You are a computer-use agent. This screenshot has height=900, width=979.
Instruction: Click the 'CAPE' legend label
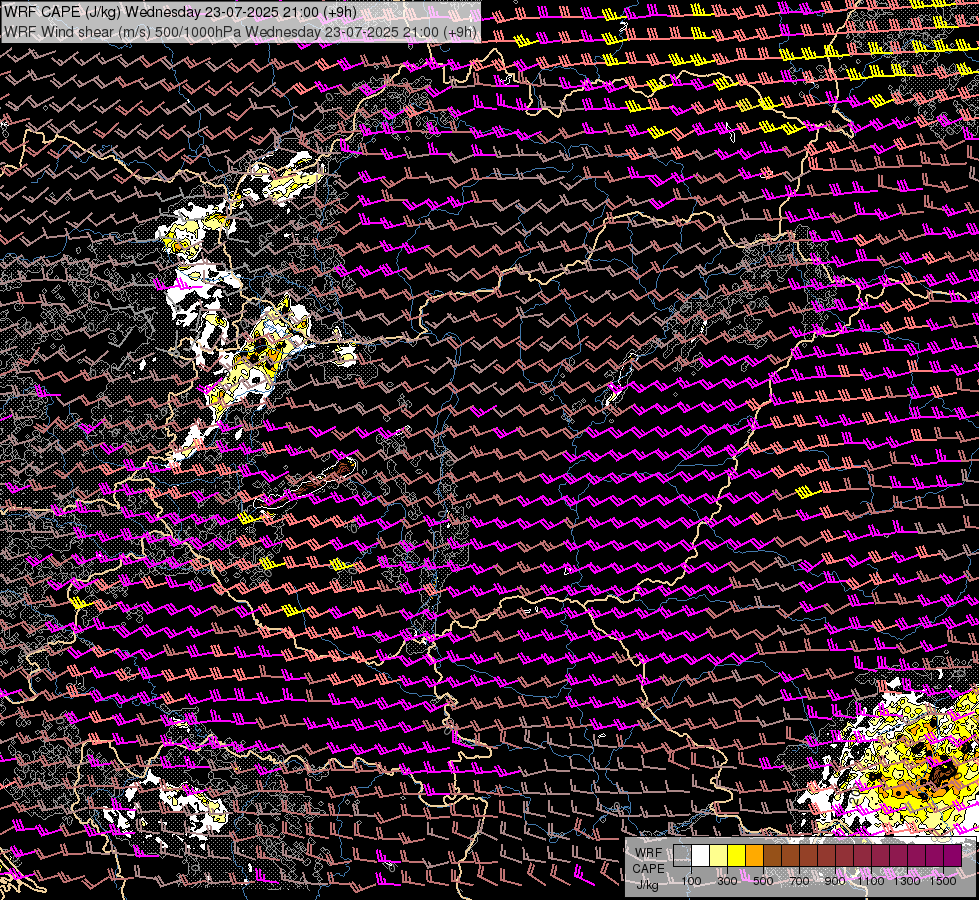point(649,869)
